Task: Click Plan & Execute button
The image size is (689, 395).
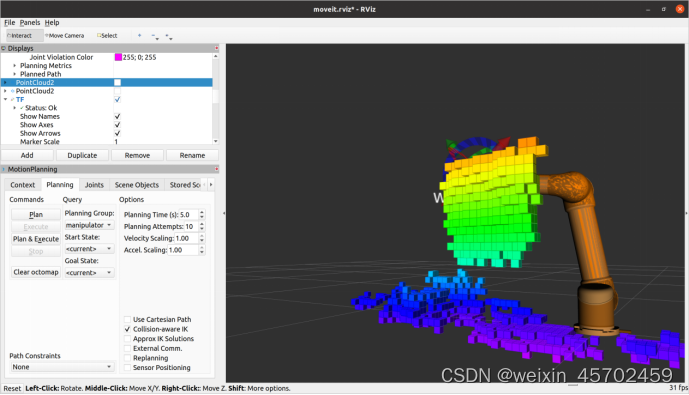Action: click(36, 239)
